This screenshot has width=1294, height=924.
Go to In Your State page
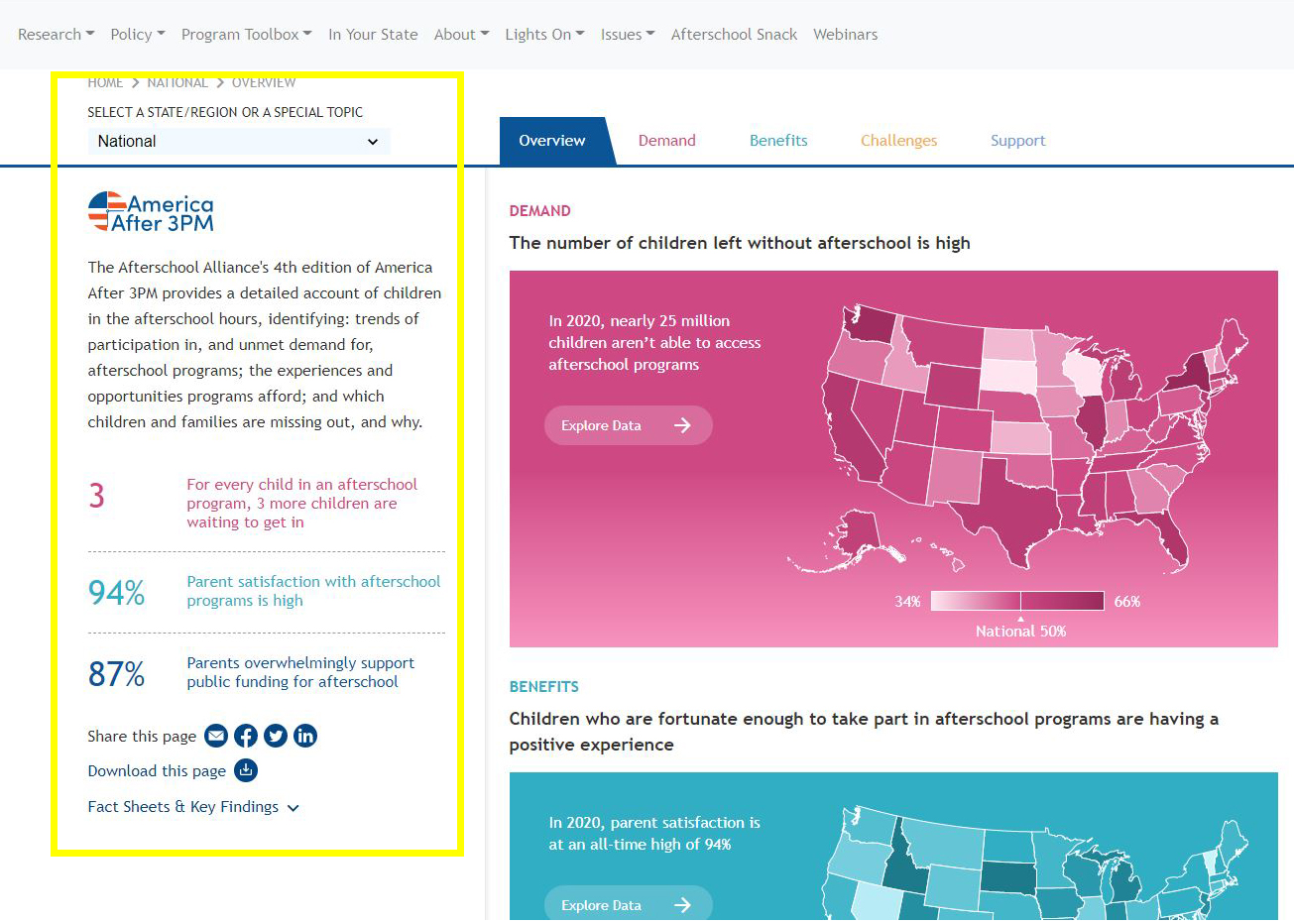click(373, 34)
